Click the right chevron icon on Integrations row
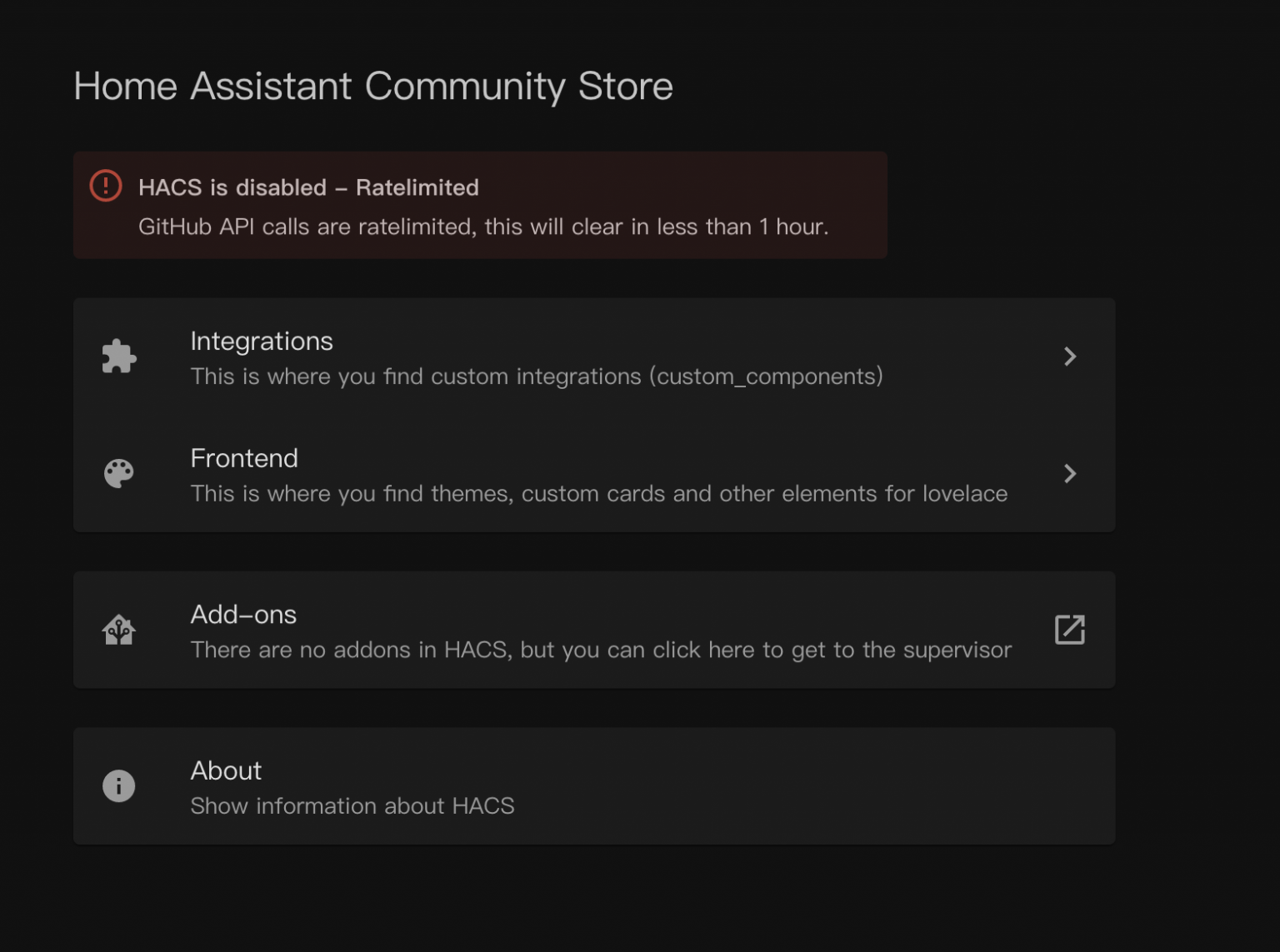This screenshot has width=1280, height=952. coord(1071,356)
